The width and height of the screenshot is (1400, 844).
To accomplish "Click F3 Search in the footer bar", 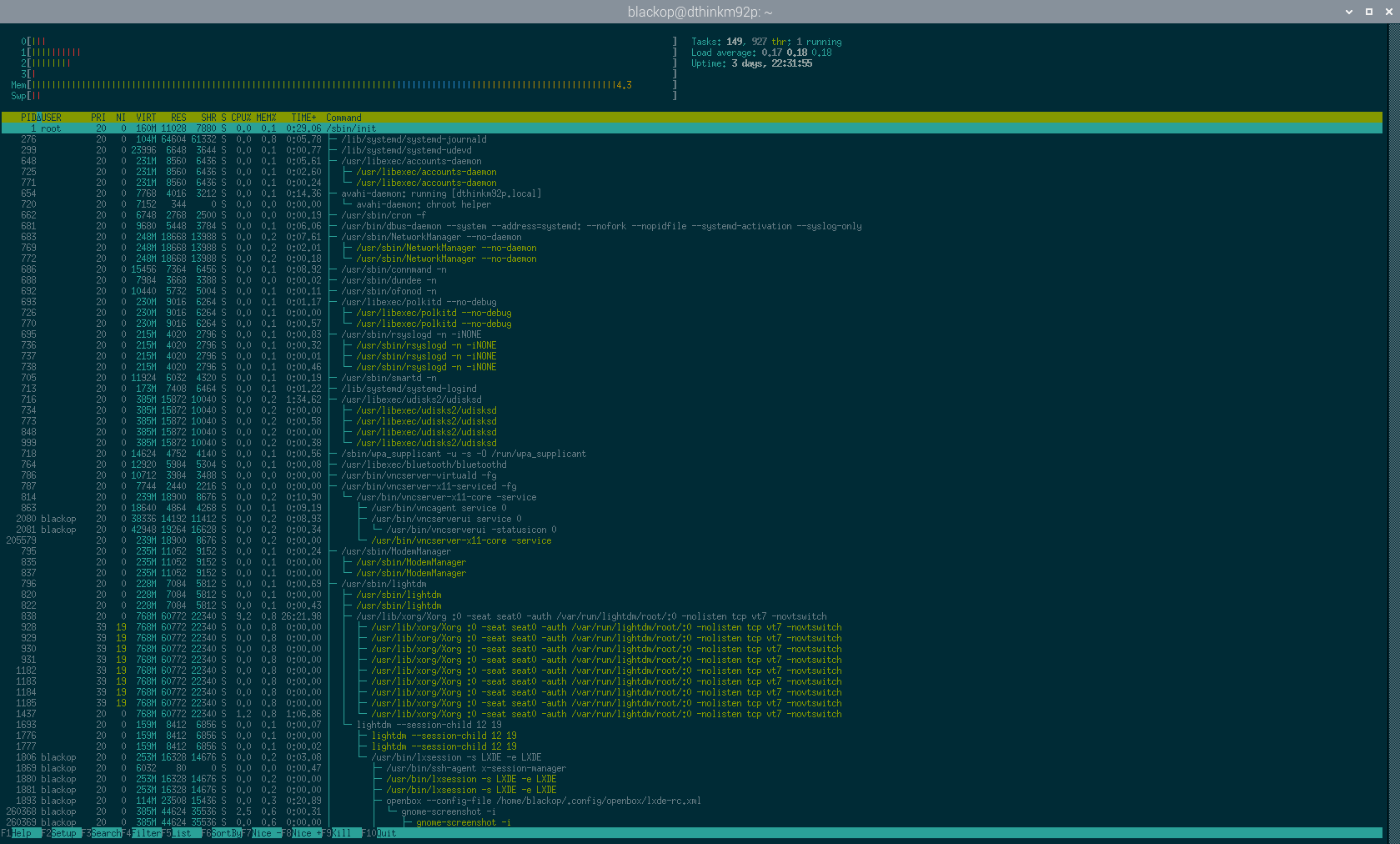I will click(x=101, y=833).
